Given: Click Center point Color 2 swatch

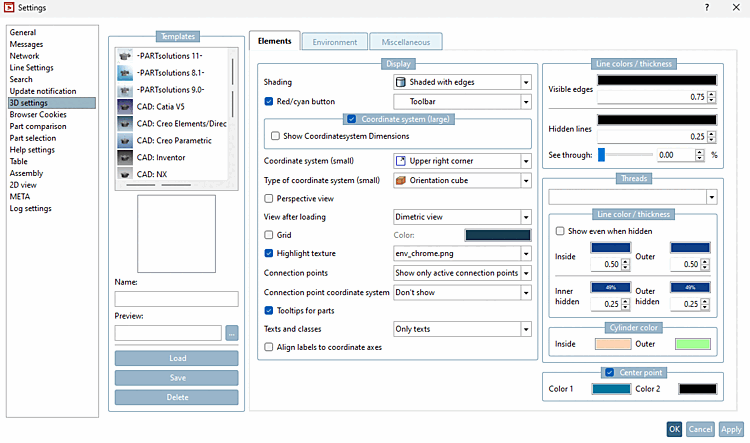Looking at the screenshot, I should click(x=697, y=389).
